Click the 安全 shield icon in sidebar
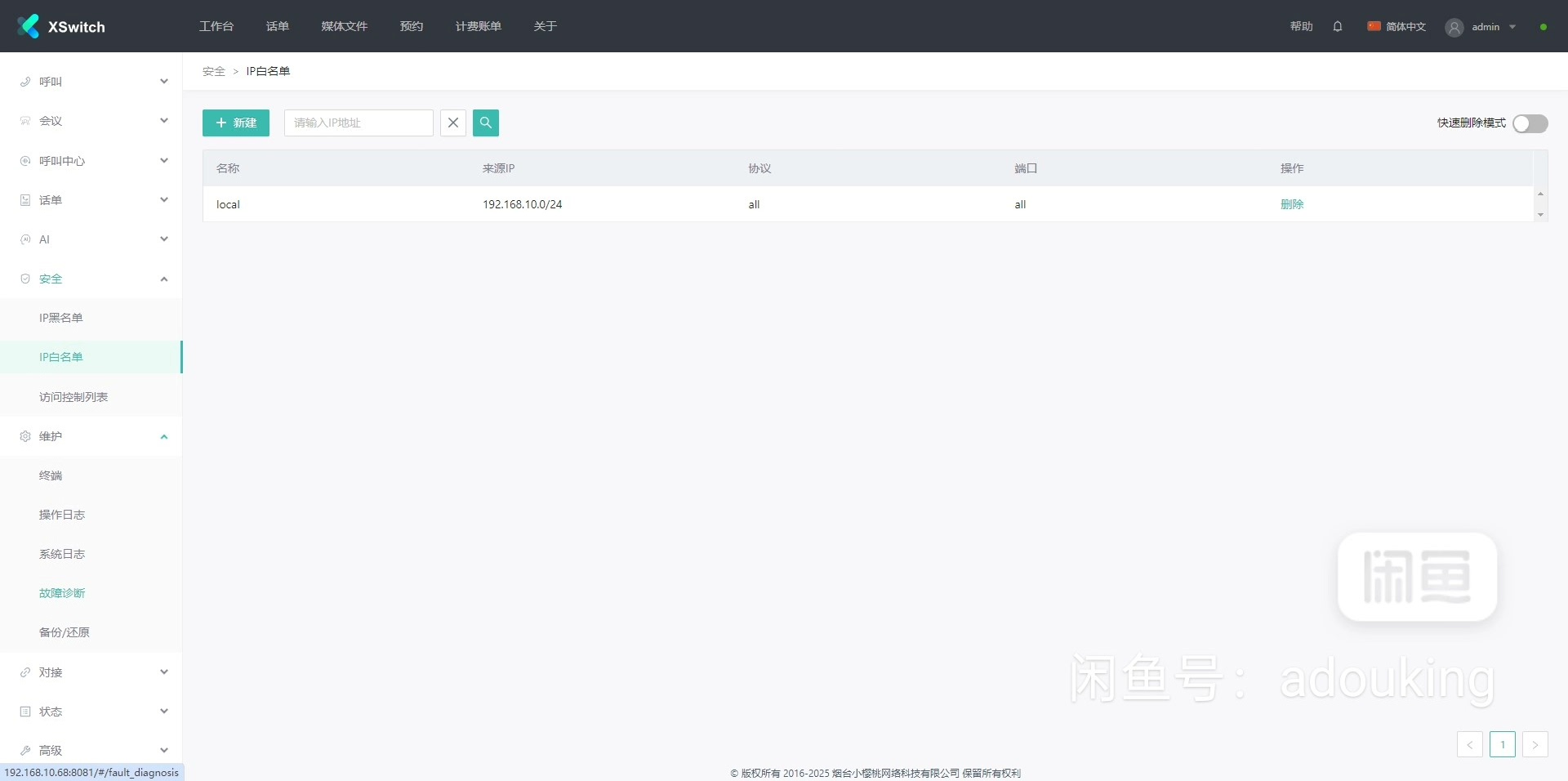The width and height of the screenshot is (1568, 781). click(25, 279)
